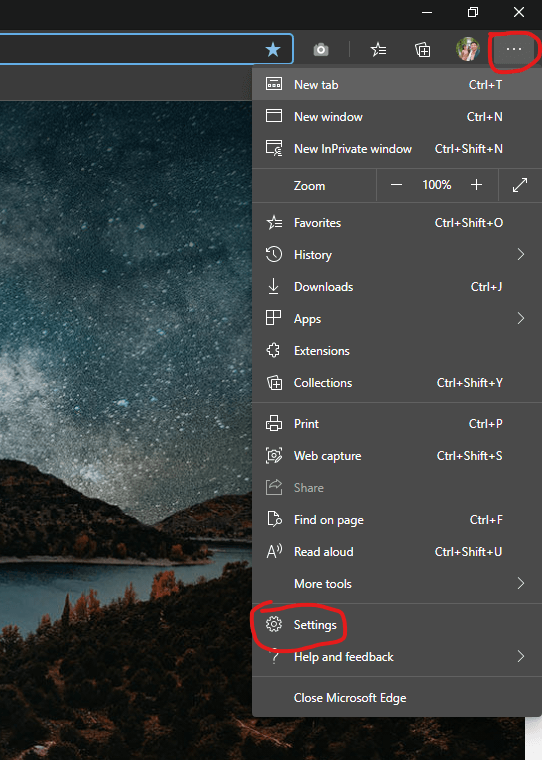This screenshot has height=760, width=543.
Task: Open the Favorites star-list toolbar icon
Action: [378, 49]
